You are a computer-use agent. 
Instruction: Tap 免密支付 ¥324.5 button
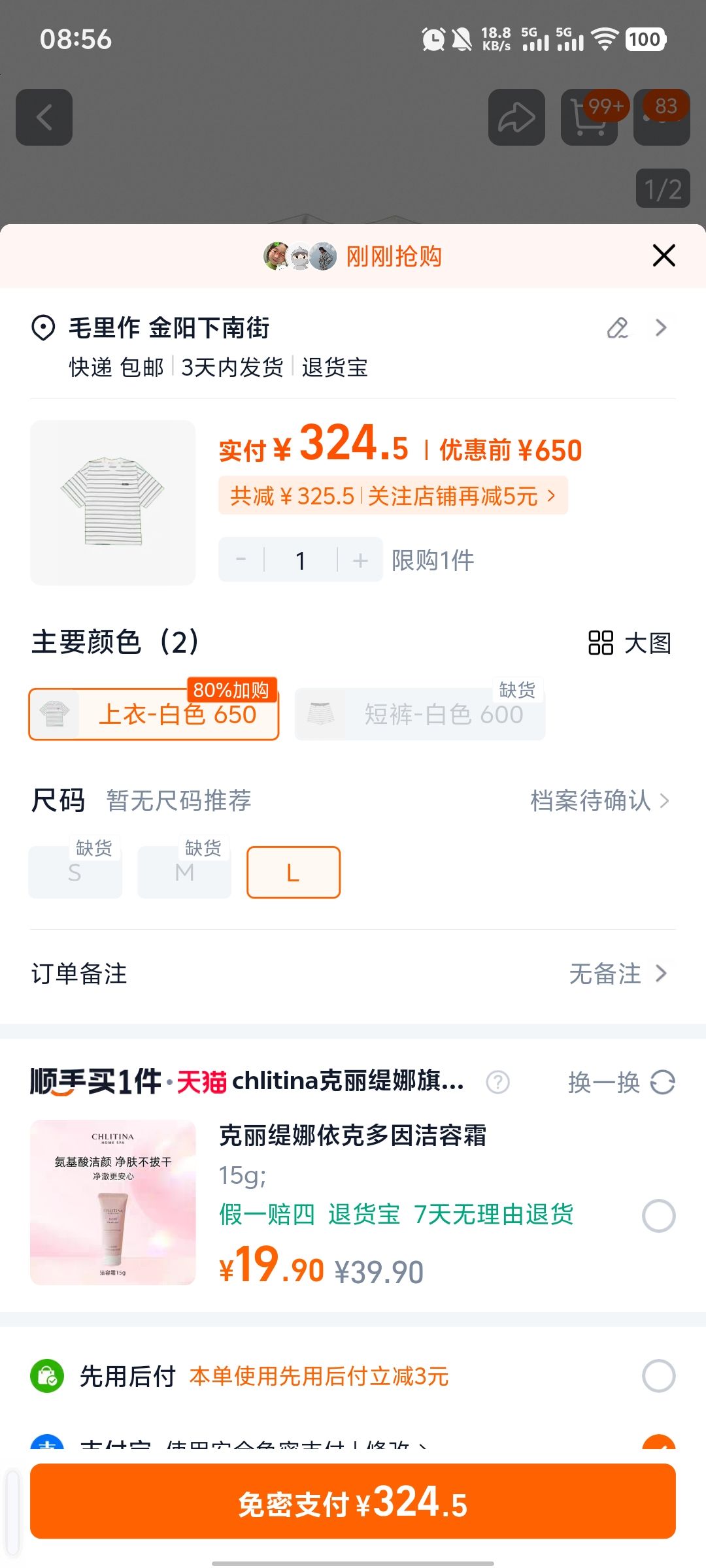[x=353, y=1501]
